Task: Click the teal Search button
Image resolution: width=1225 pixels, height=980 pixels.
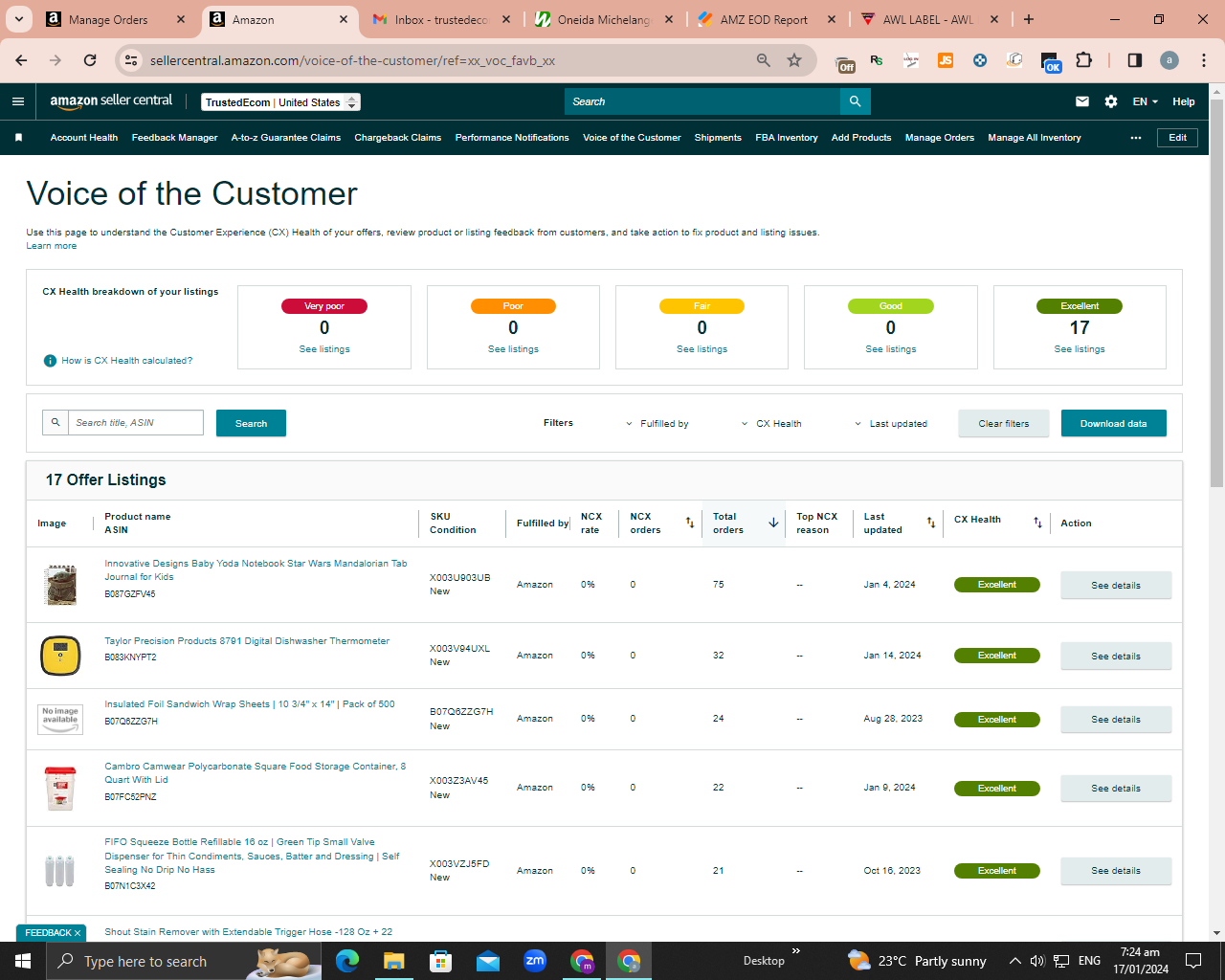Action: (251, 423)
